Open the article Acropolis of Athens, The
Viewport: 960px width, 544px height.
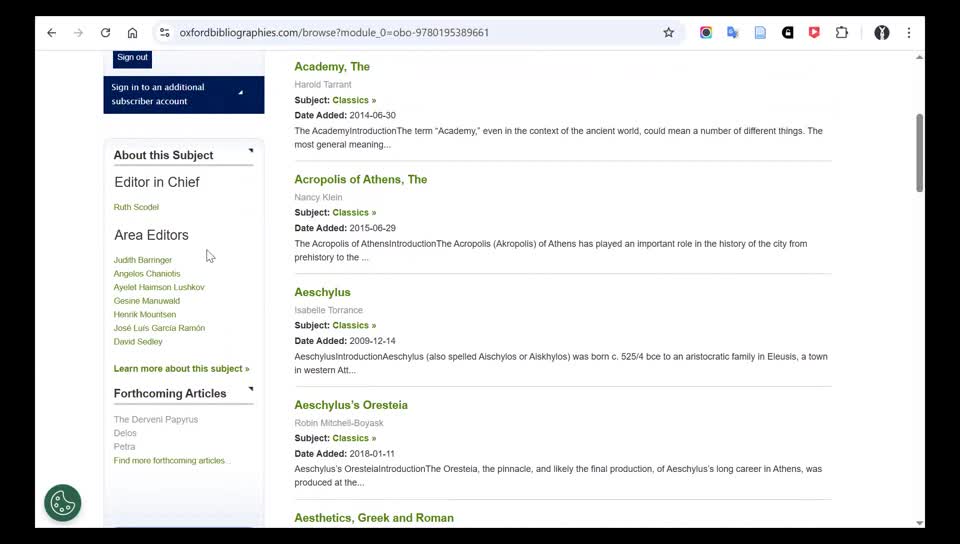point(361,179)
